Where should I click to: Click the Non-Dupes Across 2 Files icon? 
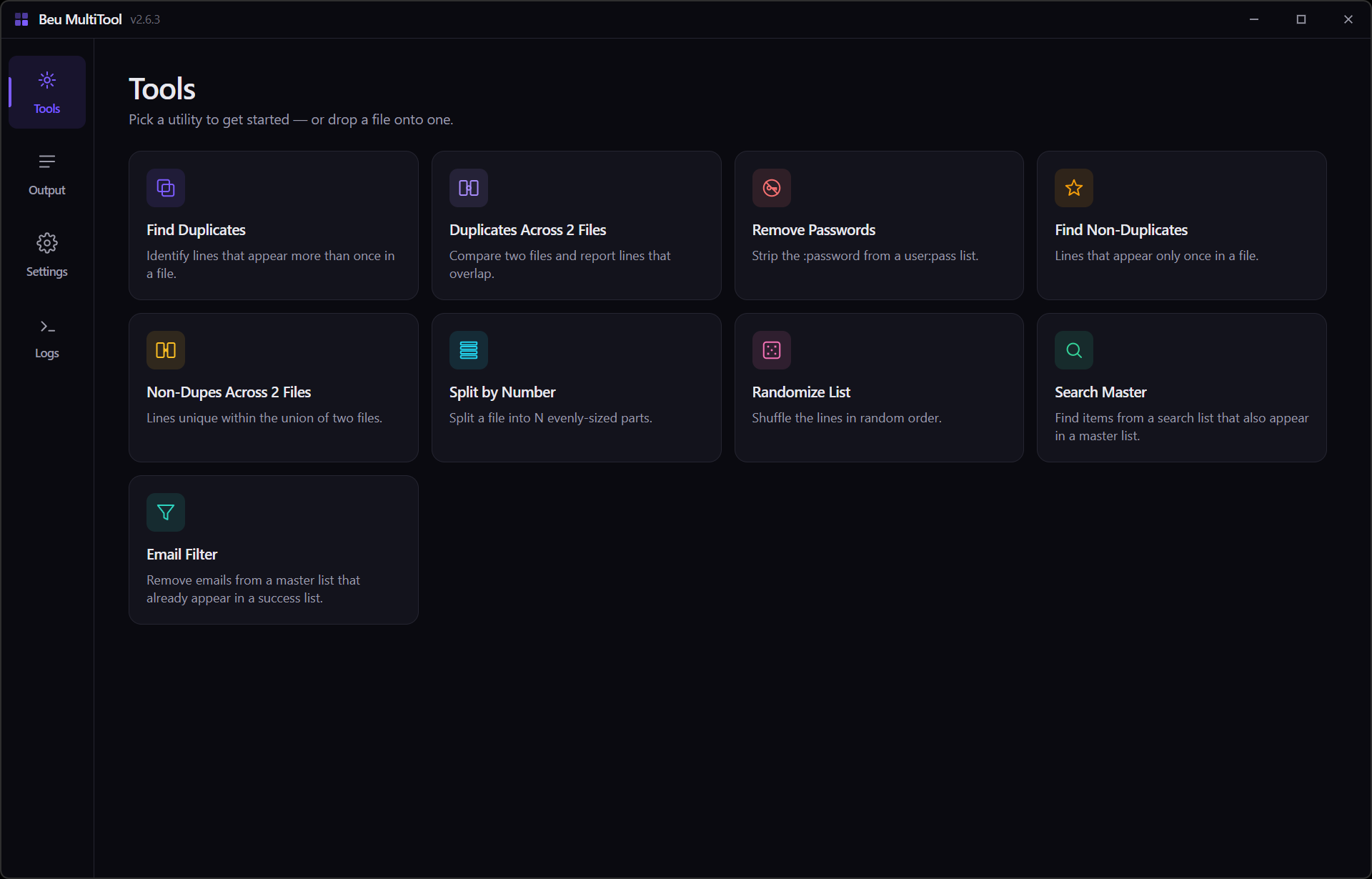[166, 350]
